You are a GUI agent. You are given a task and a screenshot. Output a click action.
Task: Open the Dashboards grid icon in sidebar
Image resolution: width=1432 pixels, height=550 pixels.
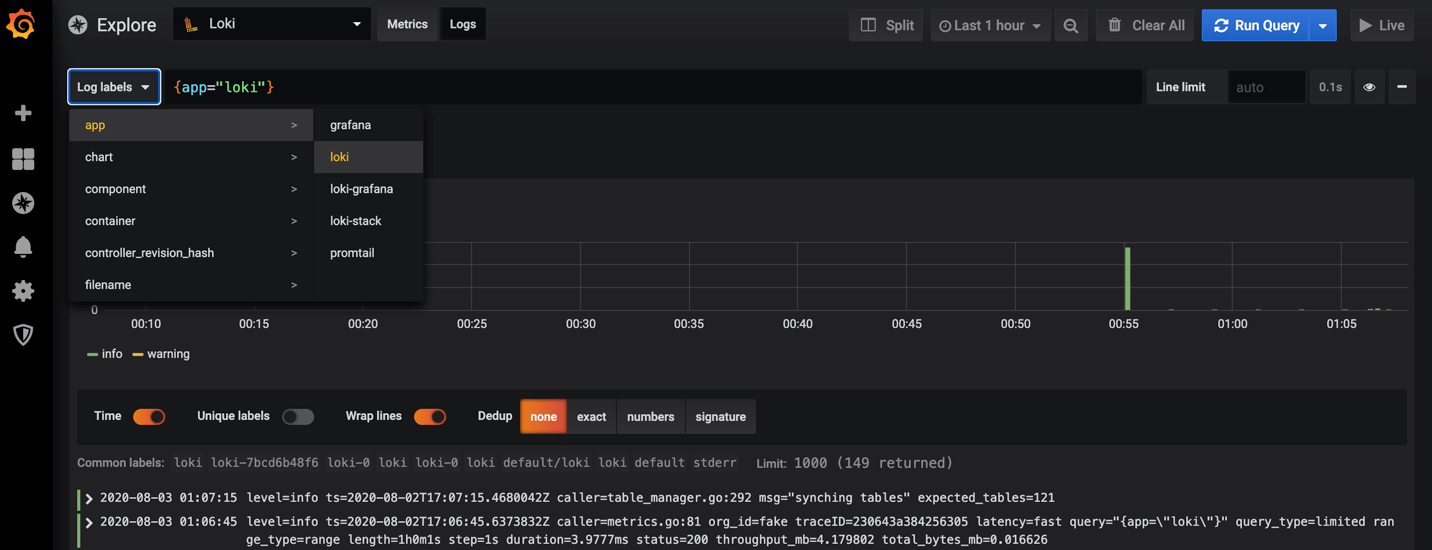tap(23, 159)
